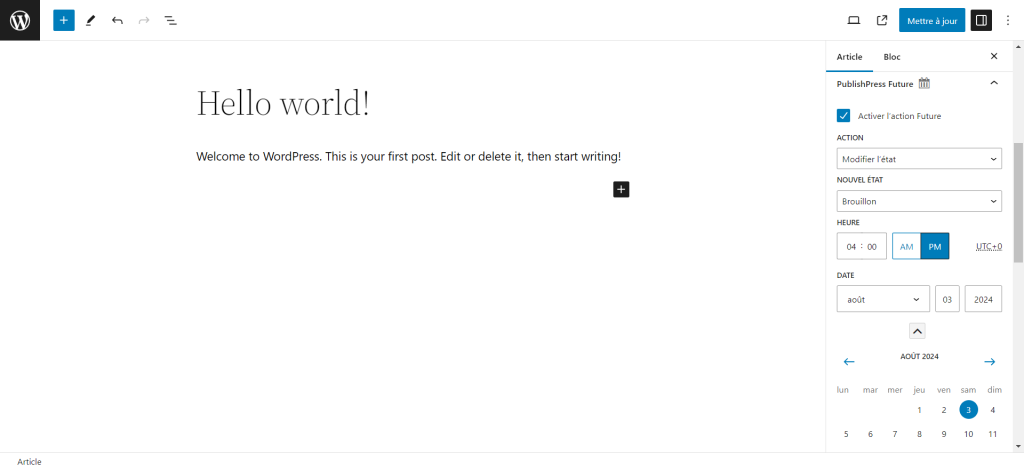Switch to the Article tab
This screenshot has width=1024, height=469.
click(849, 57)
